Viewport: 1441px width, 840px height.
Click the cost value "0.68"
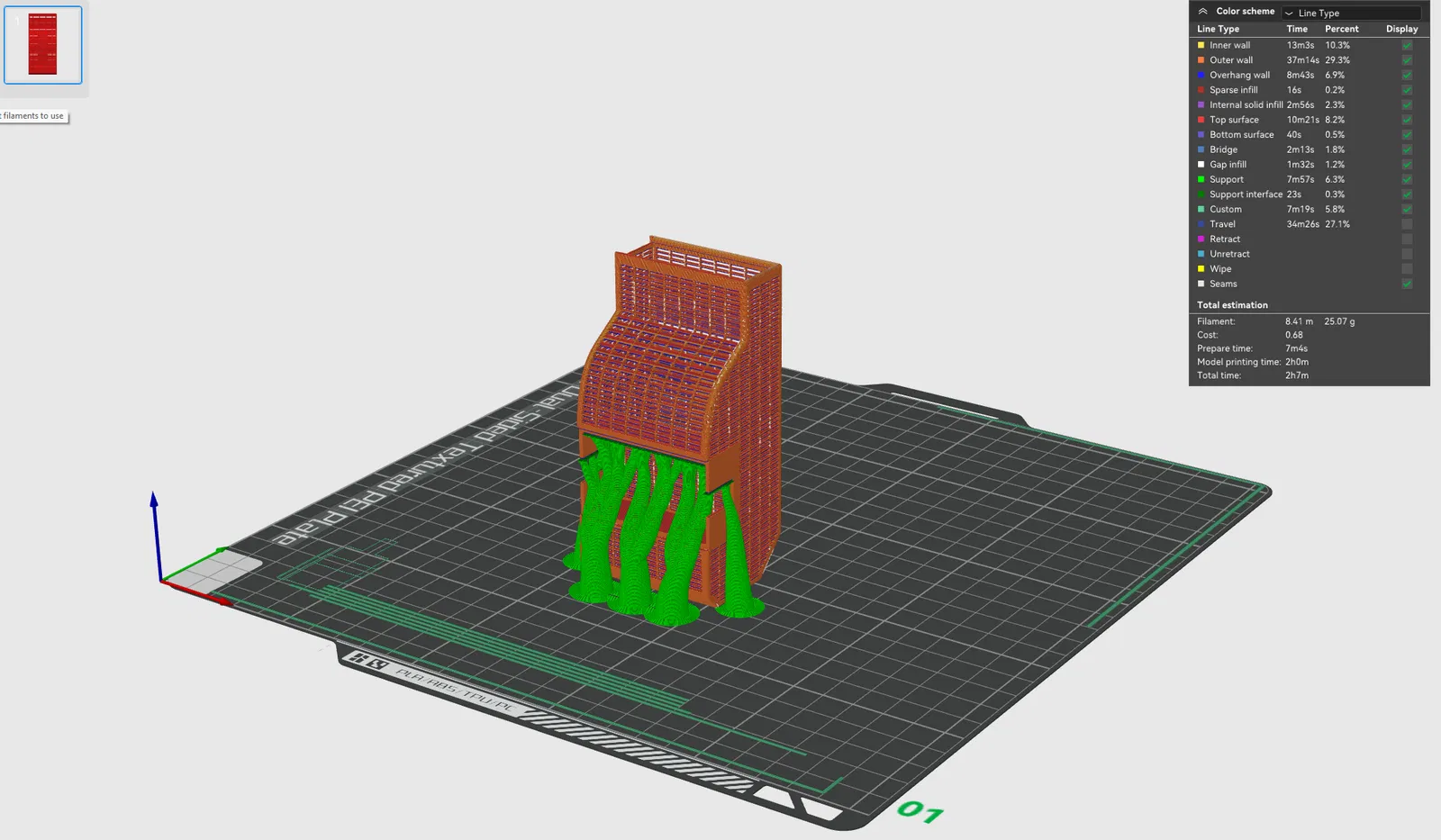point(1293,335)
